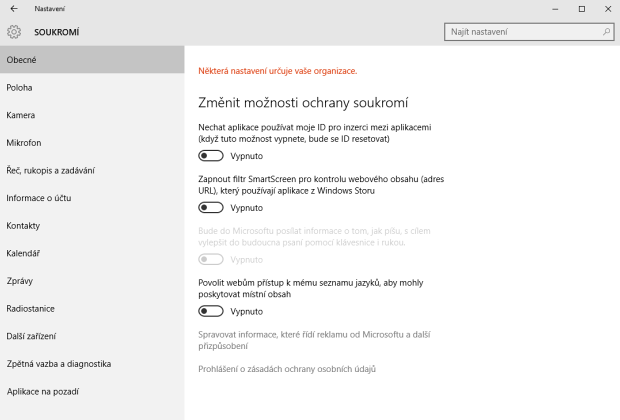The height and width of the screenshot is (420, 620).
Task: Select Aplikace na pozadí
Action: 42,391
